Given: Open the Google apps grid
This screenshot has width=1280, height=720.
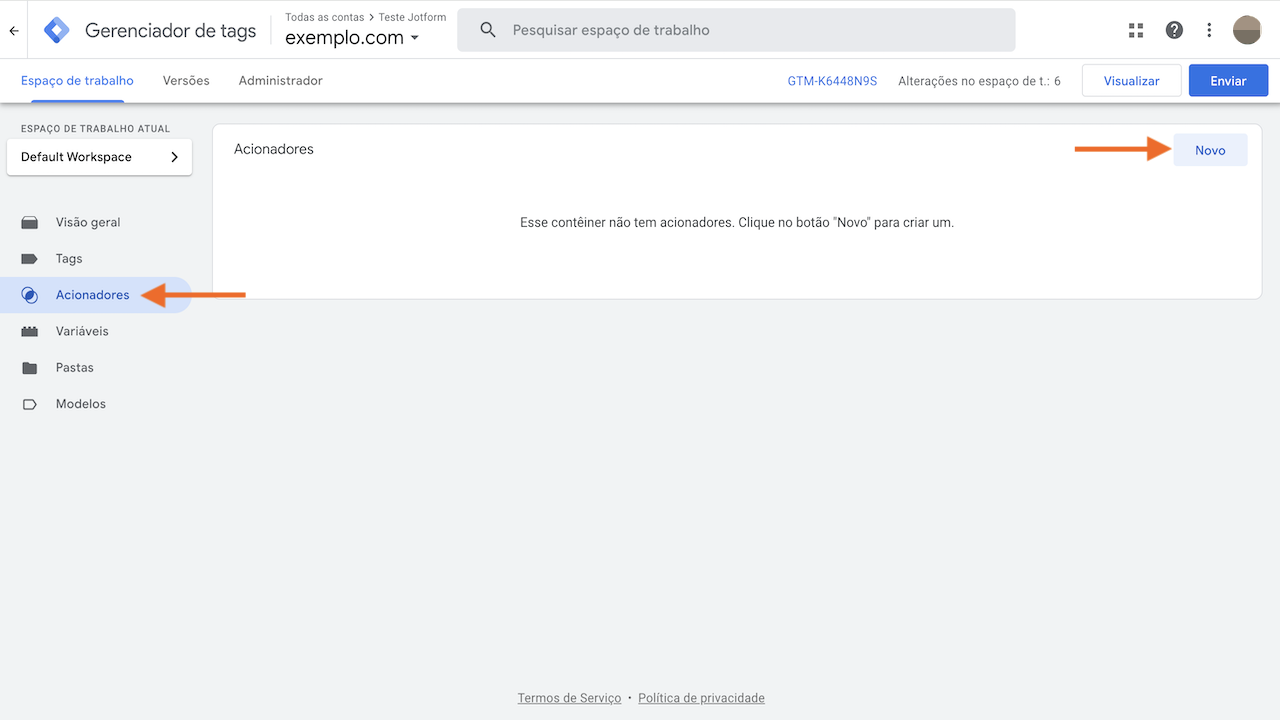Looking at the screenshot, I should (1135, 30).
